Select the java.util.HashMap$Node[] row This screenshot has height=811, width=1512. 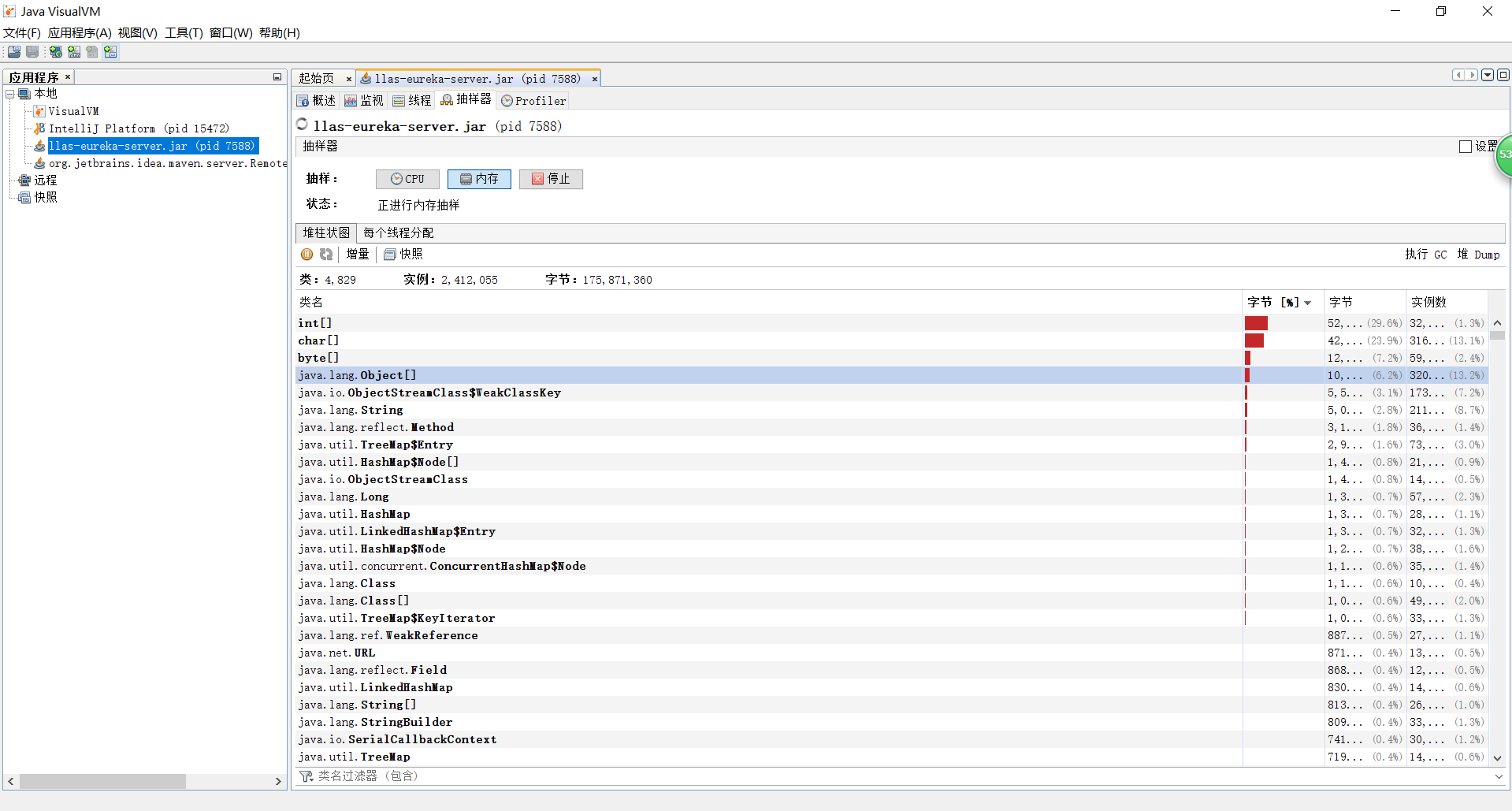point(892,462)
